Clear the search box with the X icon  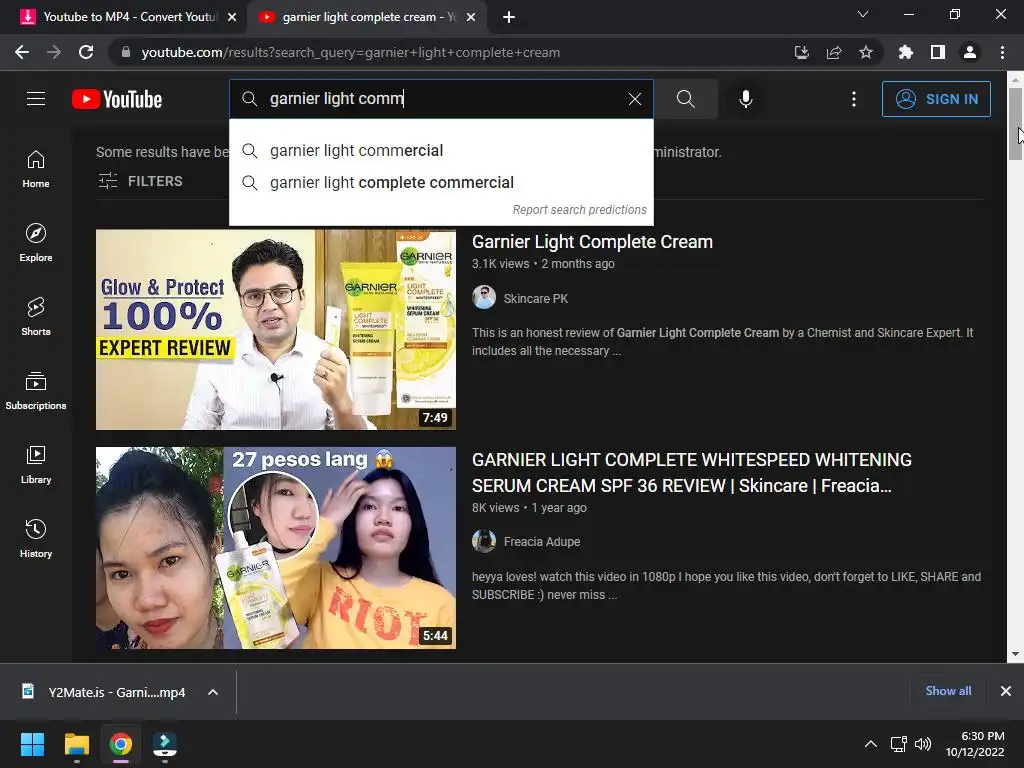click(x=634, y=99)
